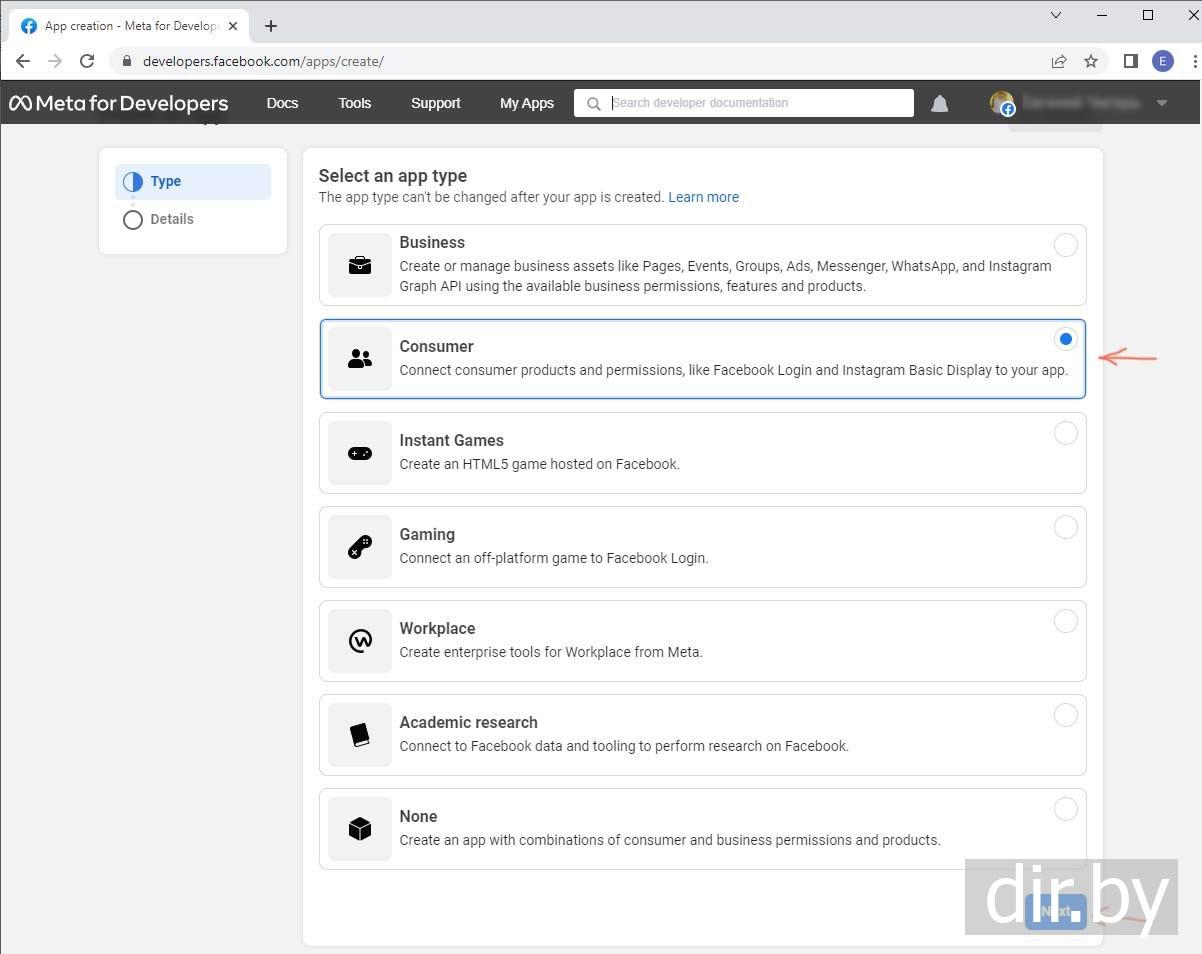The height and width of the screenshot is (954, 1202).
Task: Select the Consumer radio button
Action: click(1066, 339)
